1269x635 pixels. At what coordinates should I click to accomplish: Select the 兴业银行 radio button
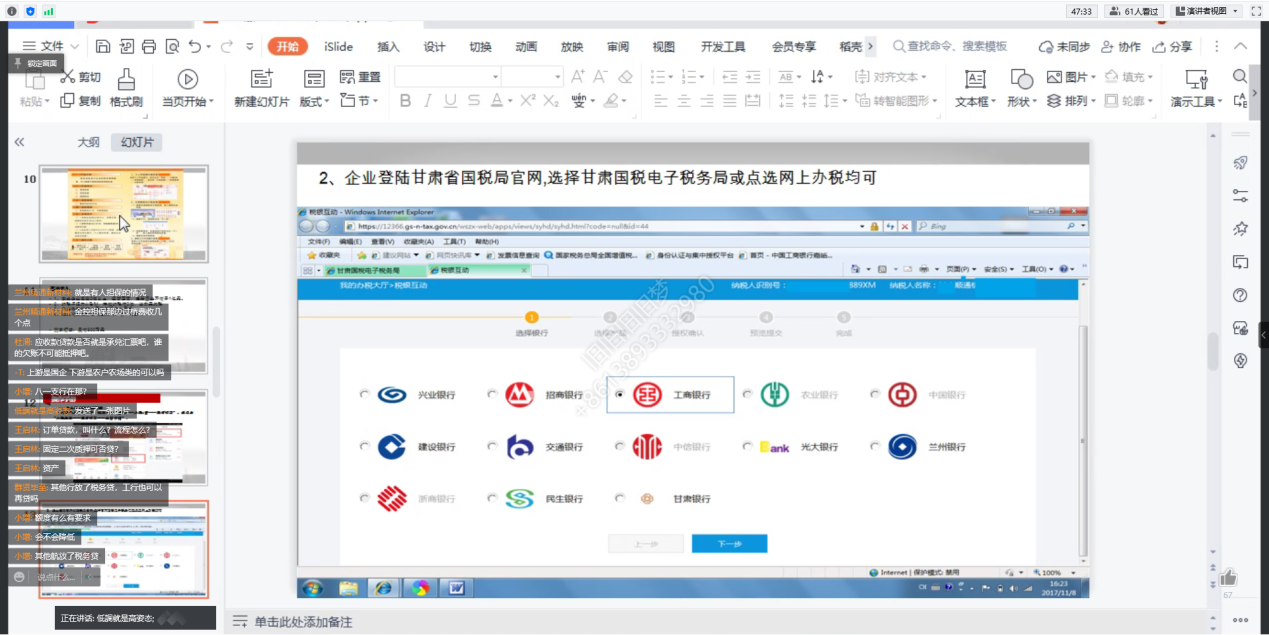pos(363,394)
